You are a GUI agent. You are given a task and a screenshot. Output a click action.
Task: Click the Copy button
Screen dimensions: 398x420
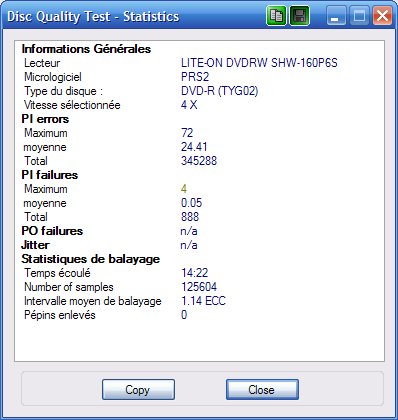click(138, 389)
